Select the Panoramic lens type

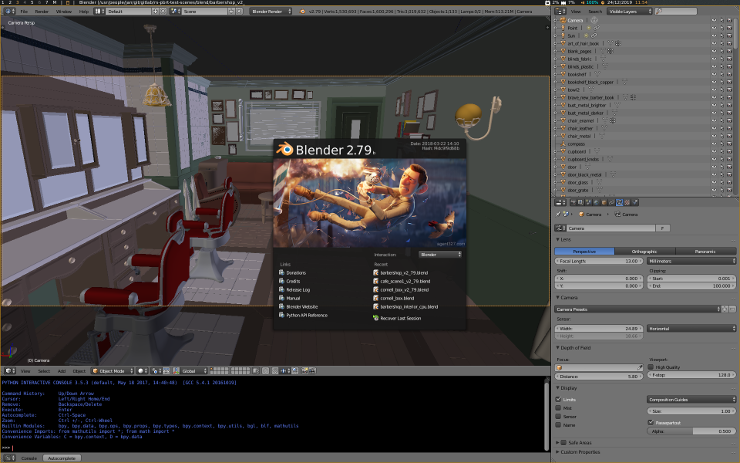point(706,252)
